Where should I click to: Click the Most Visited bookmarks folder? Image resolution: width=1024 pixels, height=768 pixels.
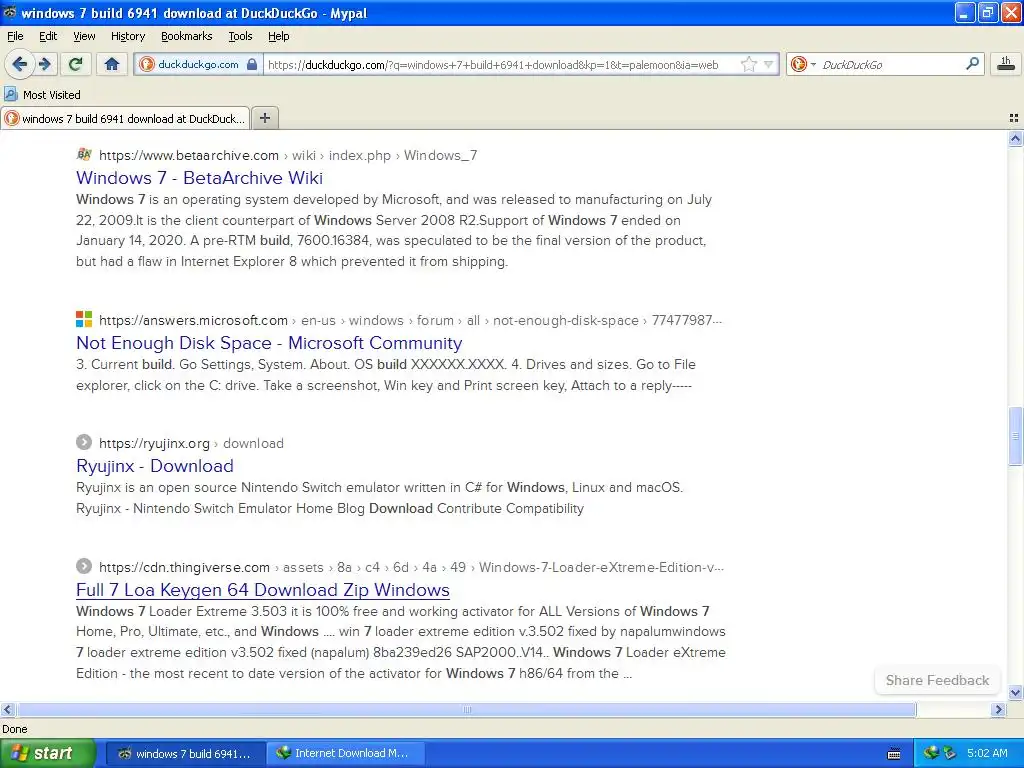42,95
